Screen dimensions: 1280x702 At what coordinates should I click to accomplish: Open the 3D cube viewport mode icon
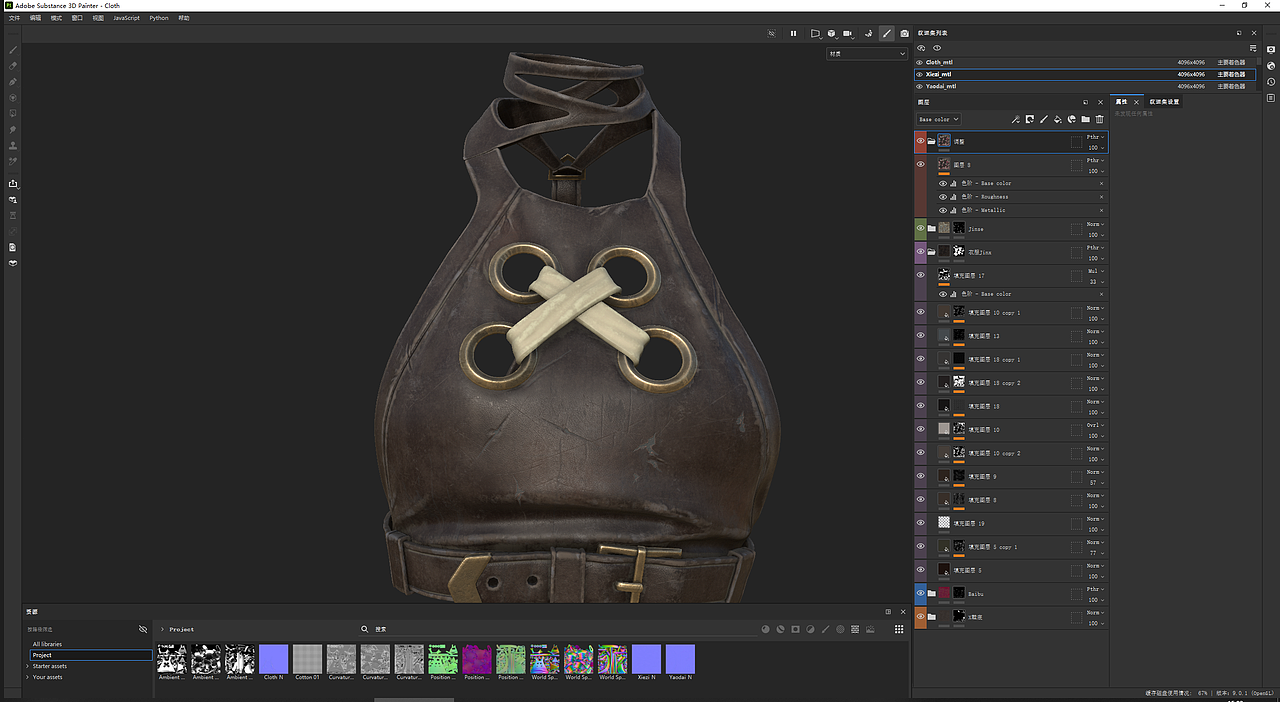(831, 33)
